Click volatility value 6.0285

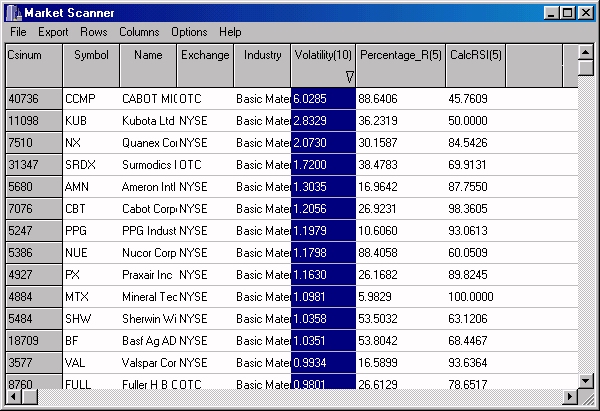tap(323, 99)
